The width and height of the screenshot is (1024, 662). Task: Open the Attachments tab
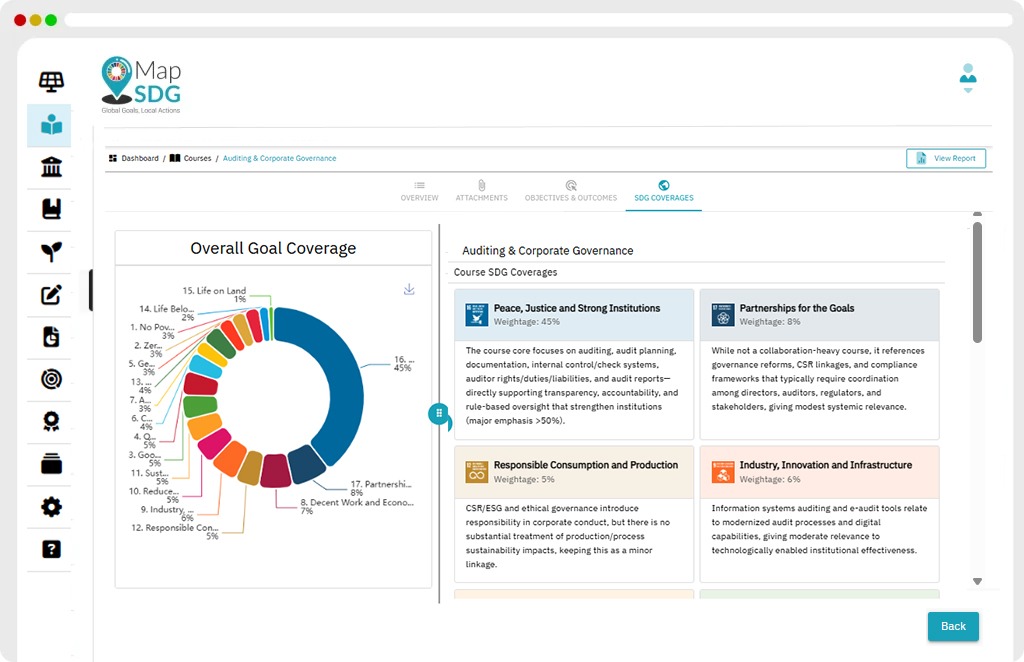tap(481, 191)
